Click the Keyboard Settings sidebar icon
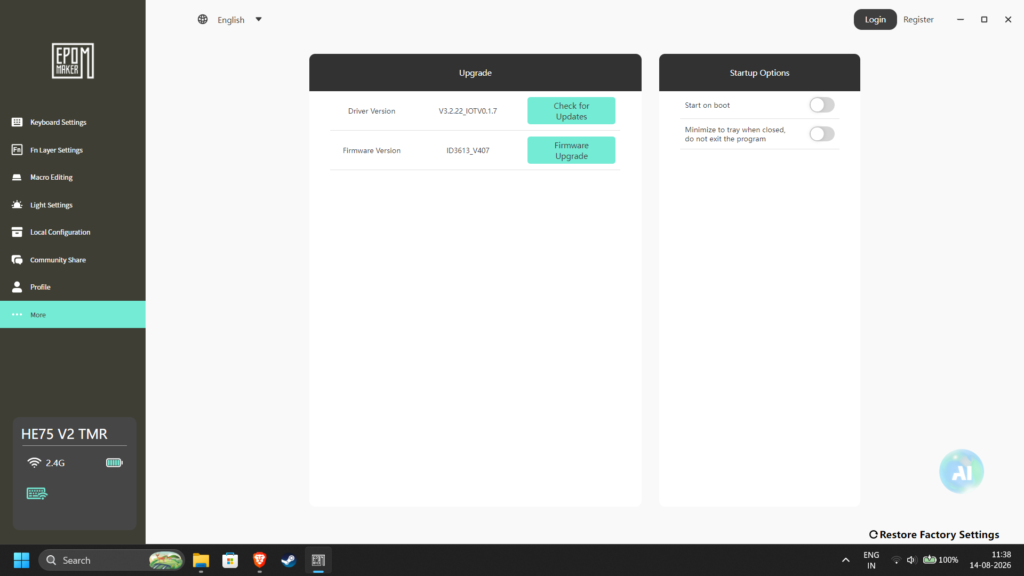The width and height of the screenshot is (1024, 576). [17, 122]
